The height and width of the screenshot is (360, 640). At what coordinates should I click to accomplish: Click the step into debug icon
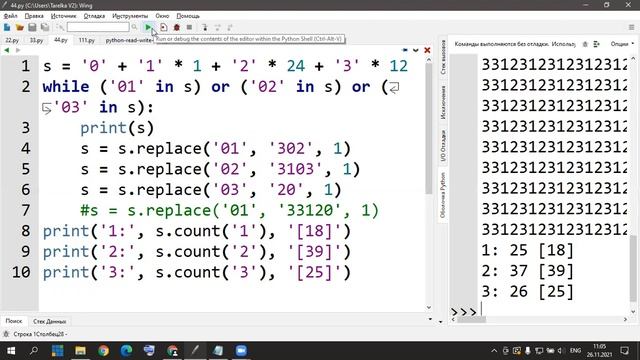(x=205, y=27)
